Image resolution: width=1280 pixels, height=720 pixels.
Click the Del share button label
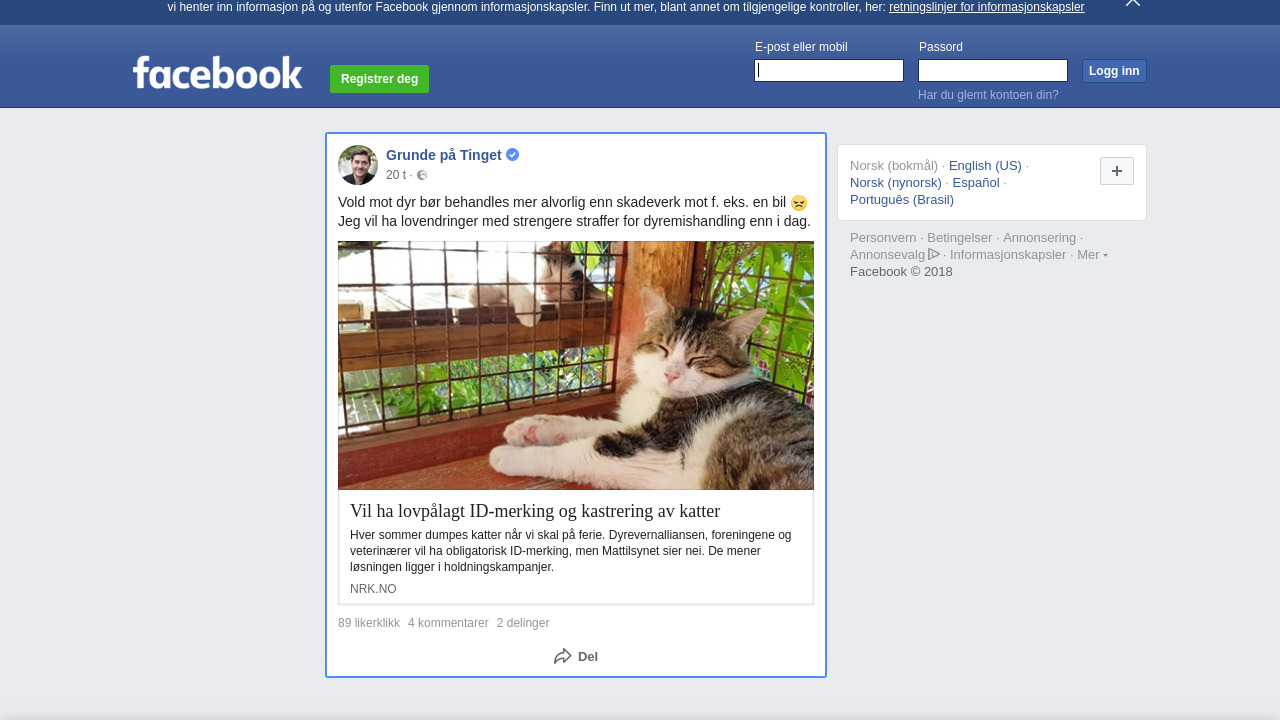click(x=588, y=657)
